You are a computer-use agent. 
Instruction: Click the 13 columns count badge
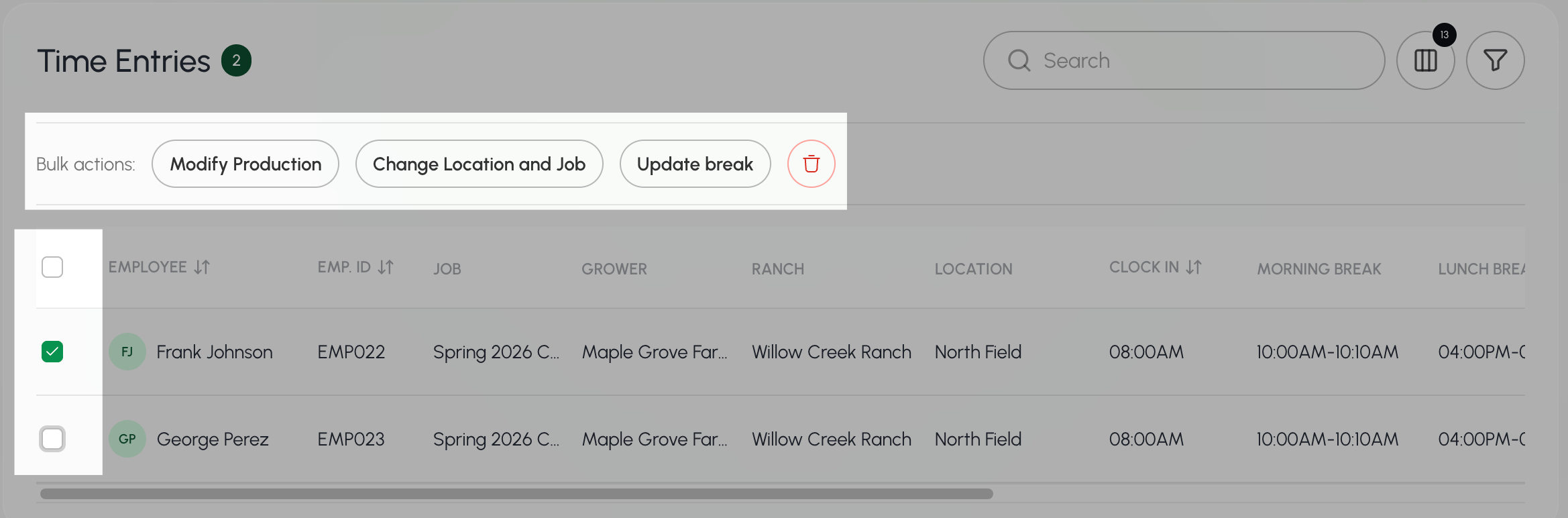click(x=1445, y=35)
